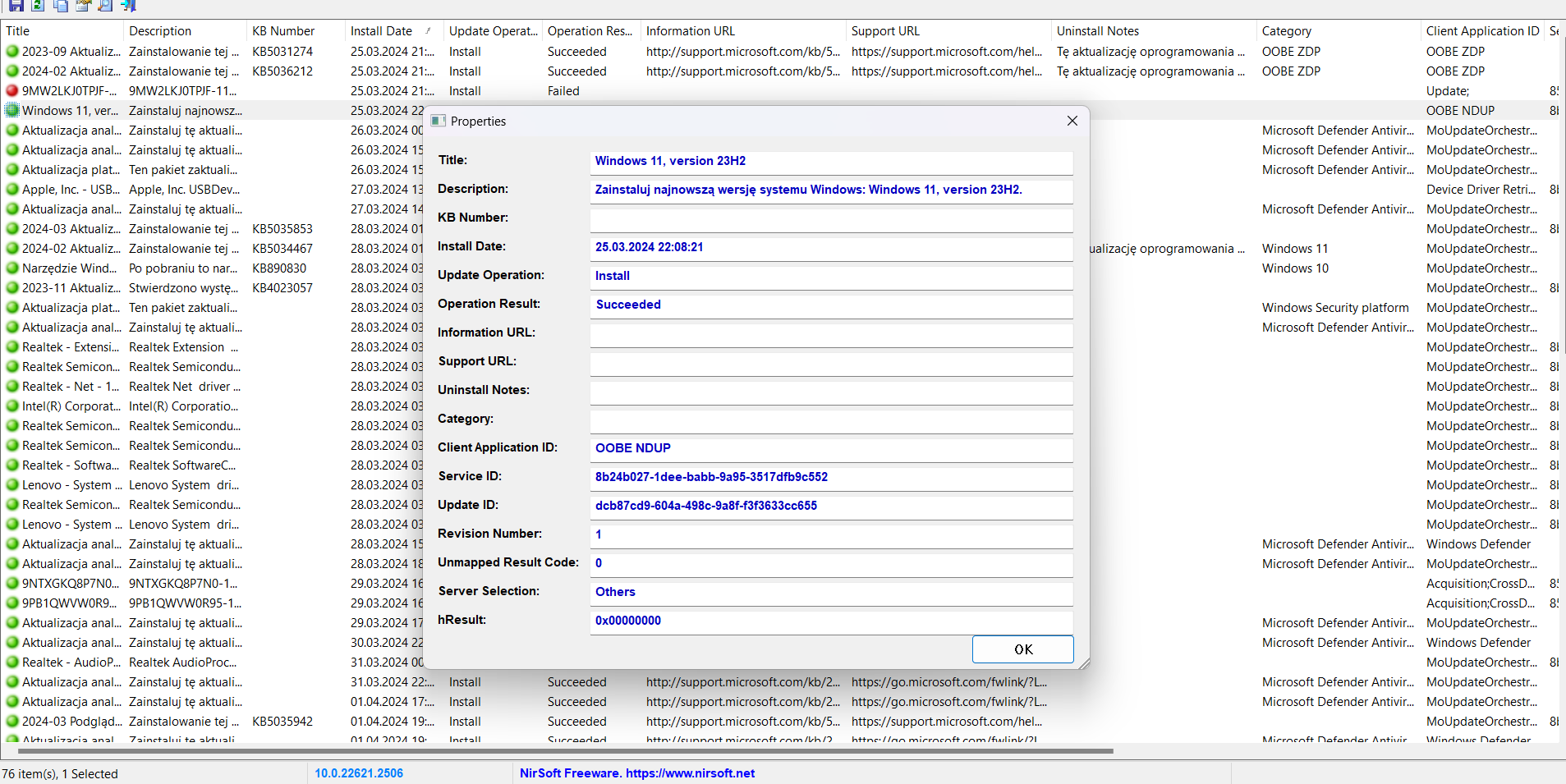Sort by the Support URL column header
This screenshot has height=784, width=1566.
point(948,31)
